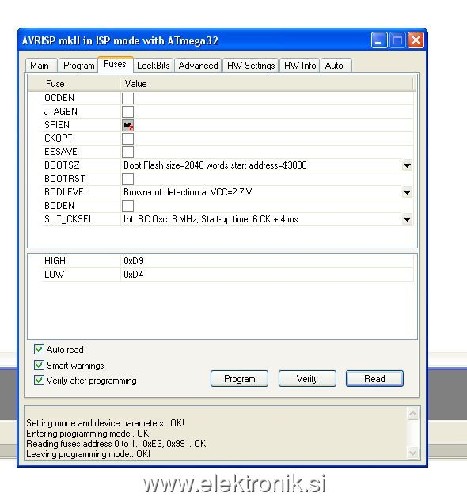The width and height of the screenshot is (467, 500).
Task: Select the SUT_CKSEL fuse label
Action: click(68, 219)
